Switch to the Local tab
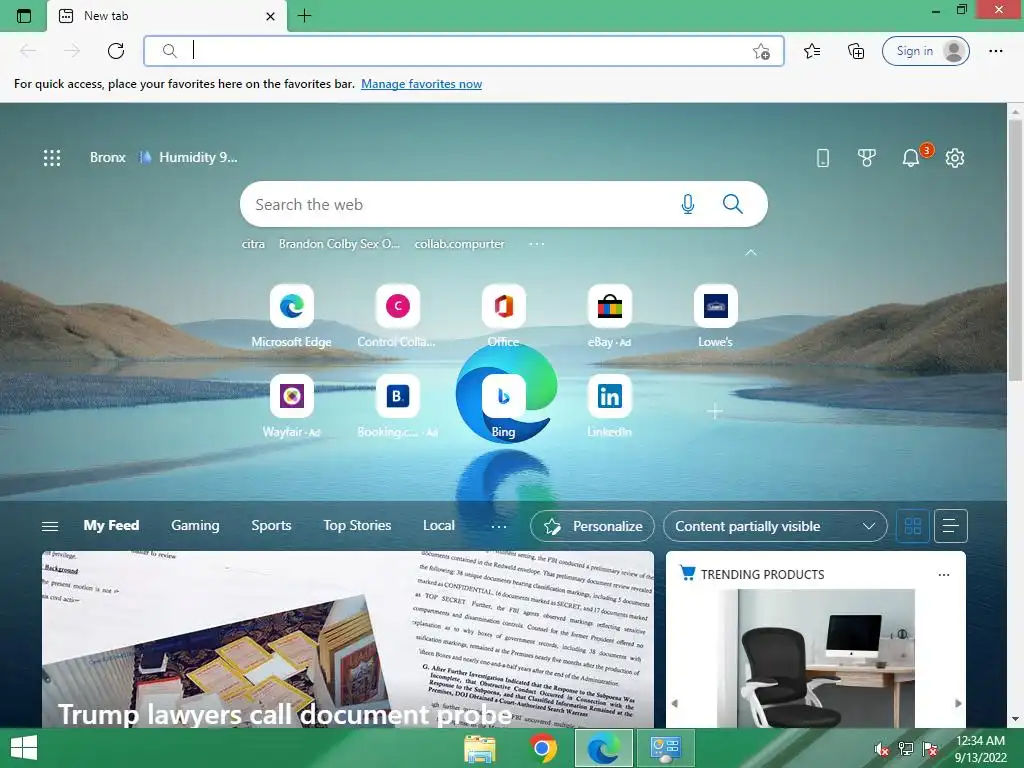 [439, 525]
